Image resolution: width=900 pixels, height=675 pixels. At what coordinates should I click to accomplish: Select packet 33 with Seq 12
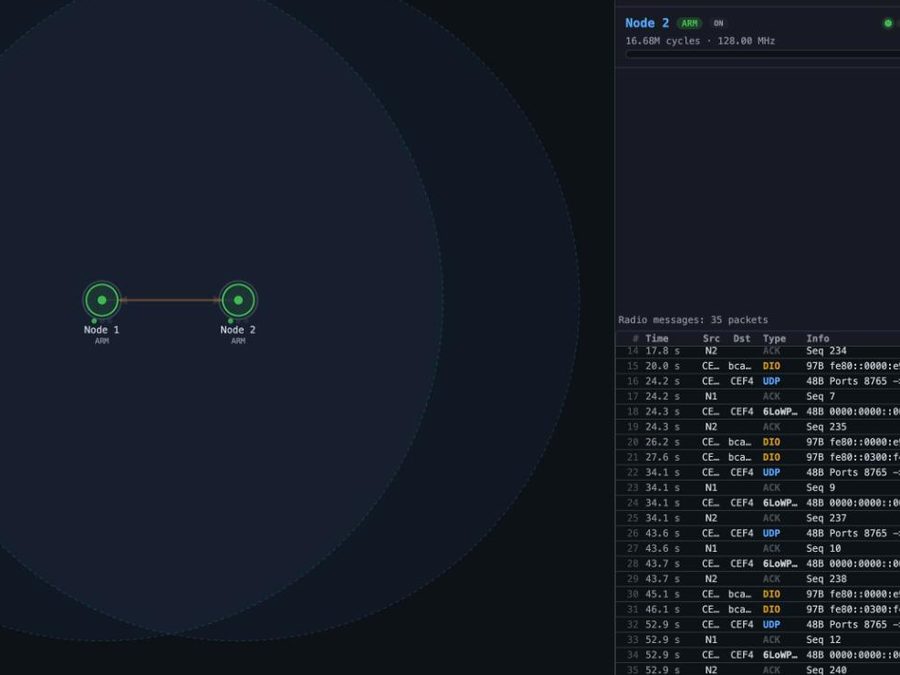point(758,639)
